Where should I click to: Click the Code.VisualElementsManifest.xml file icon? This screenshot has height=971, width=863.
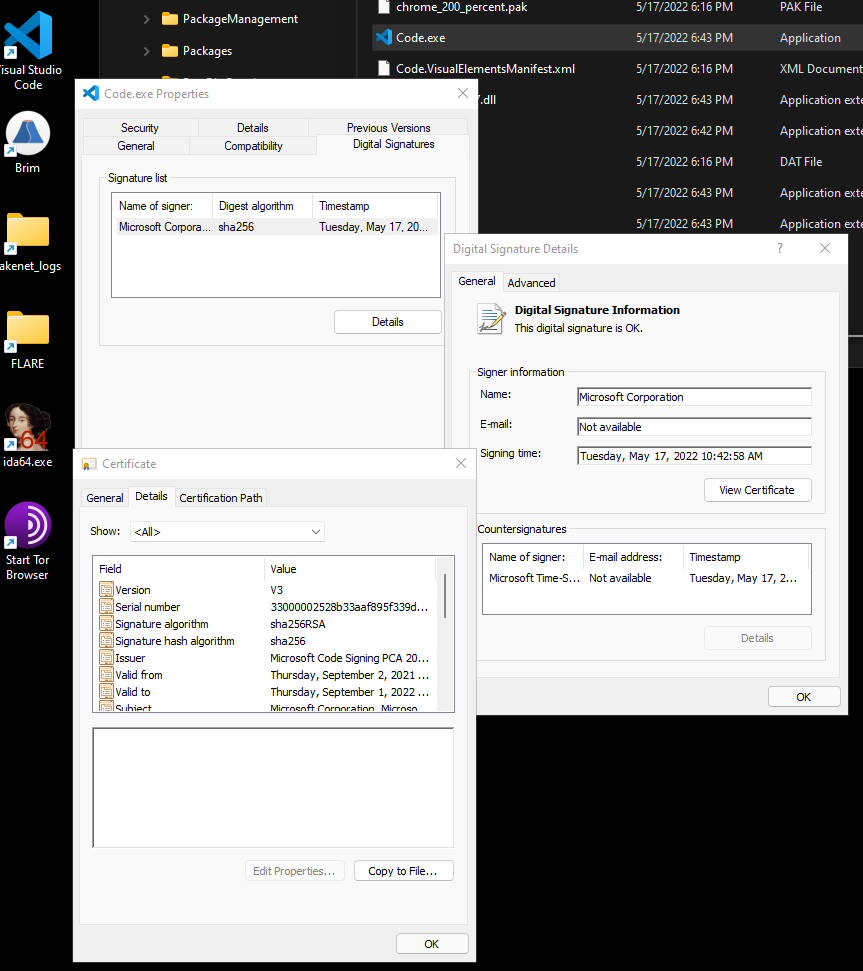[384, 68]
